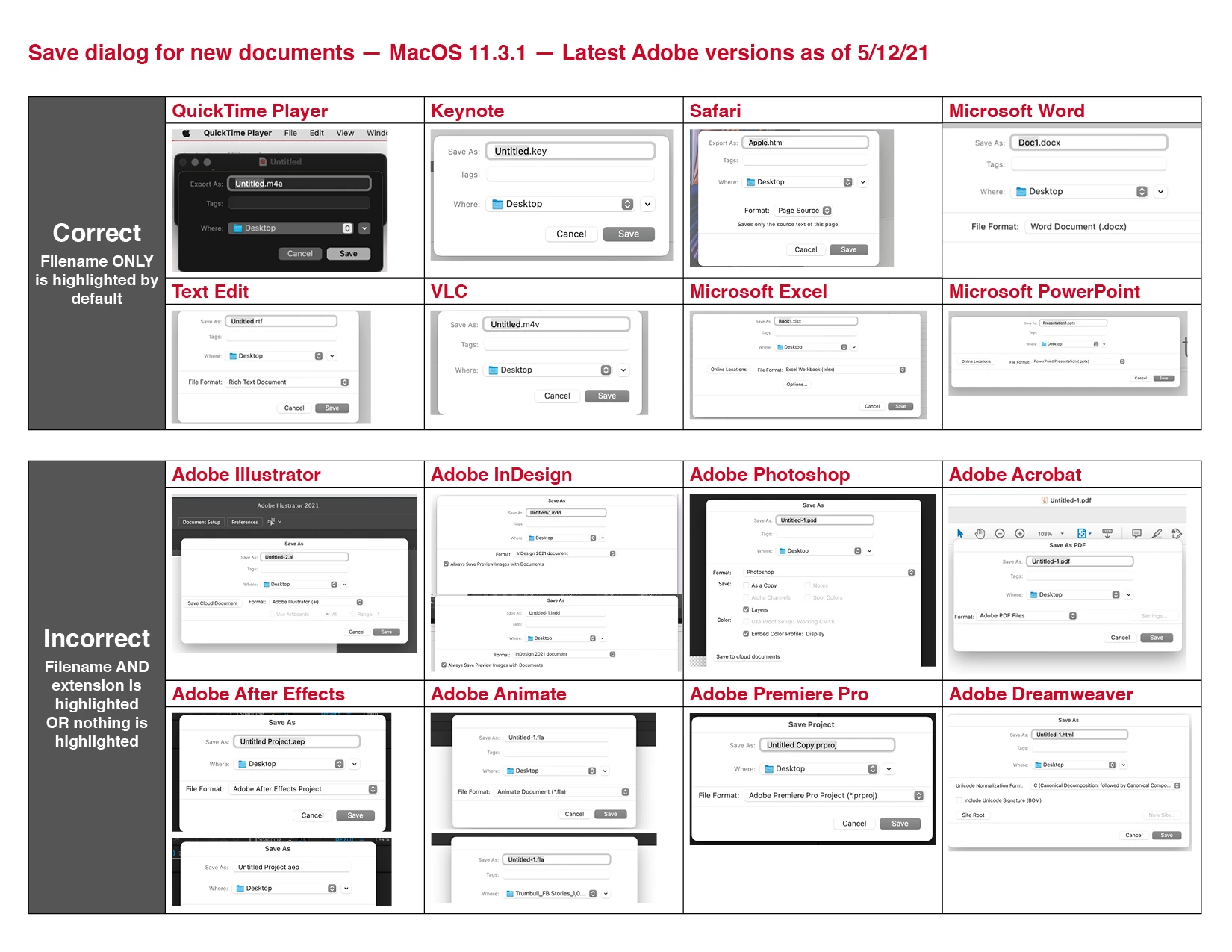Click the fit page icon in Acrobat toolbar
Image resolution: width=1232 pixels, height=952 pixels.
[x=1082, y=533]
